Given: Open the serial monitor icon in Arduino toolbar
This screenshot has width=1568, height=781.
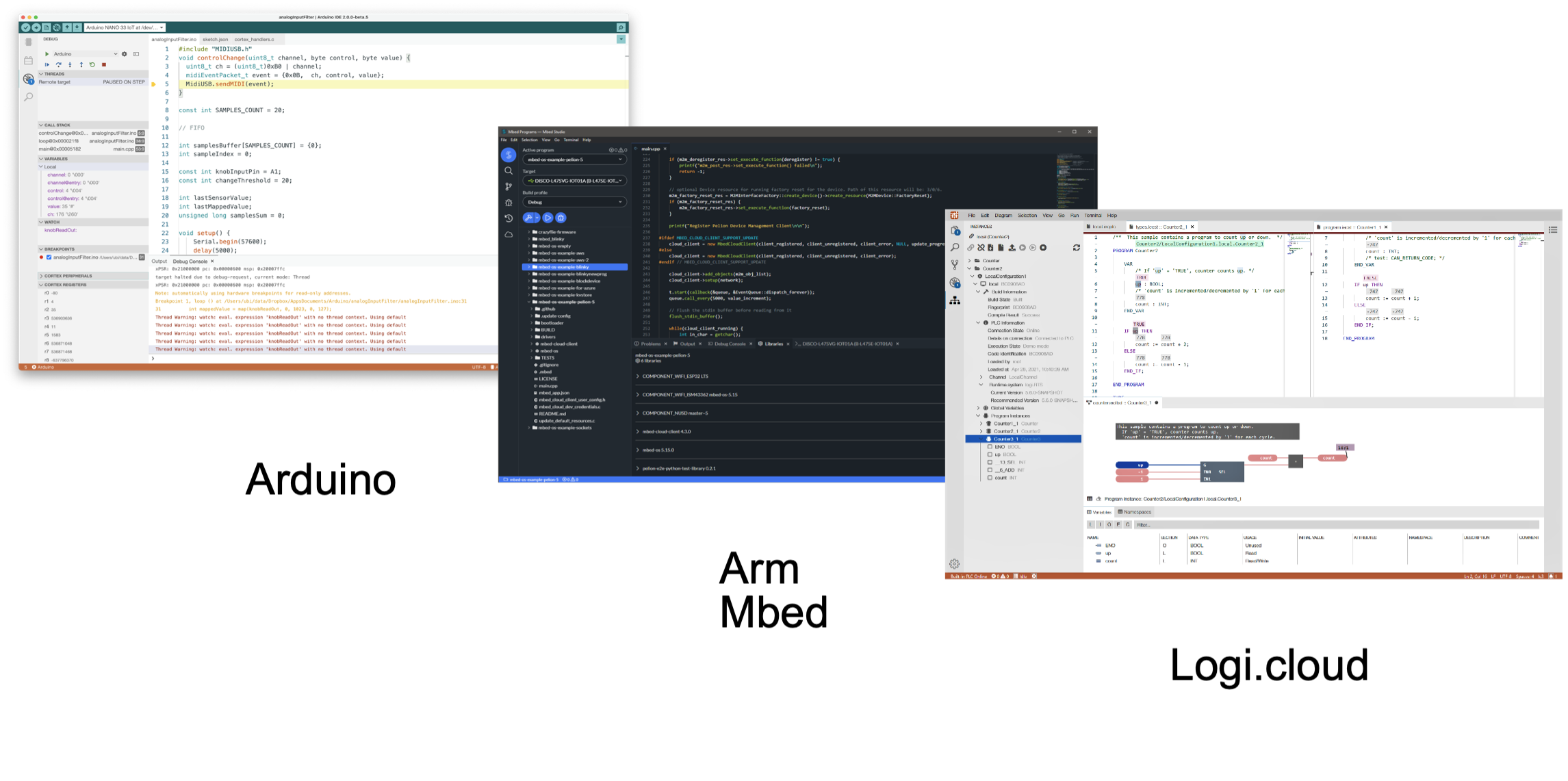Looking at the screenshot, I should (x=621, y=27).
